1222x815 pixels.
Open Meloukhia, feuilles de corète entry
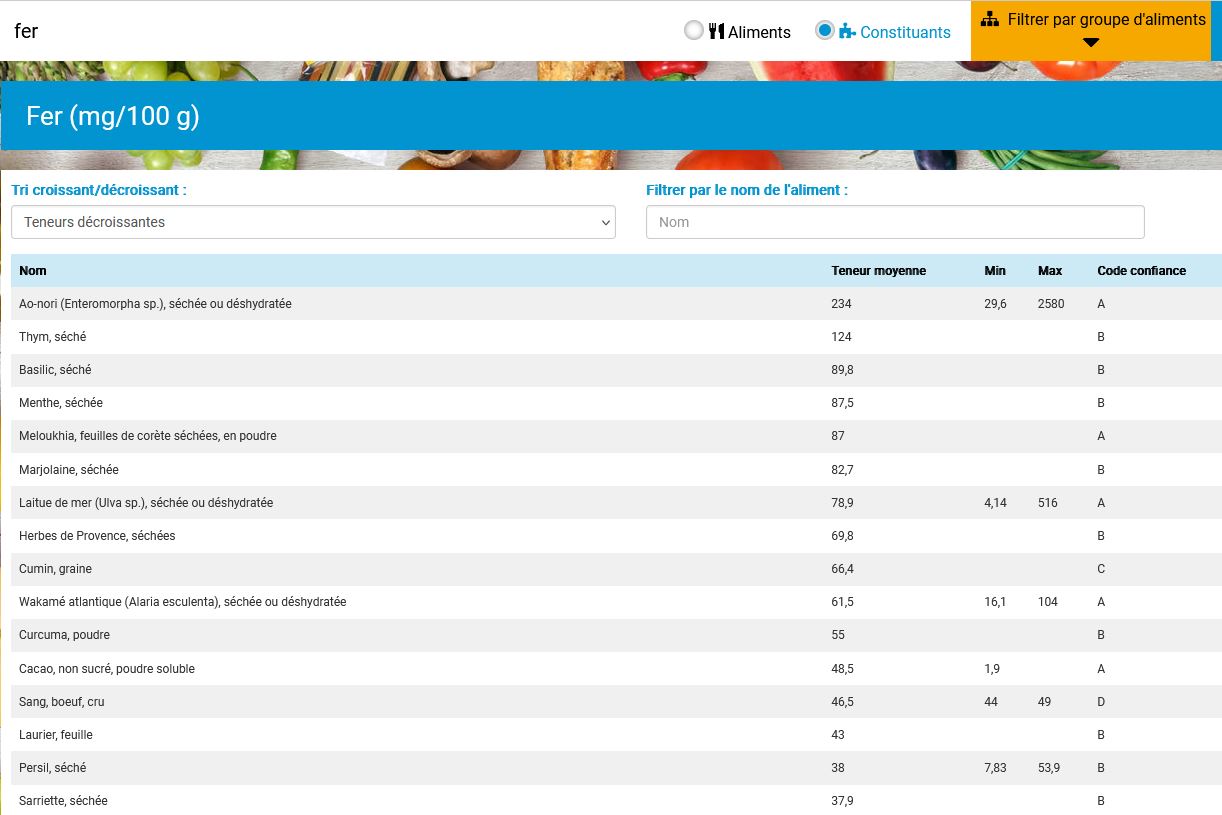point(147,436)
